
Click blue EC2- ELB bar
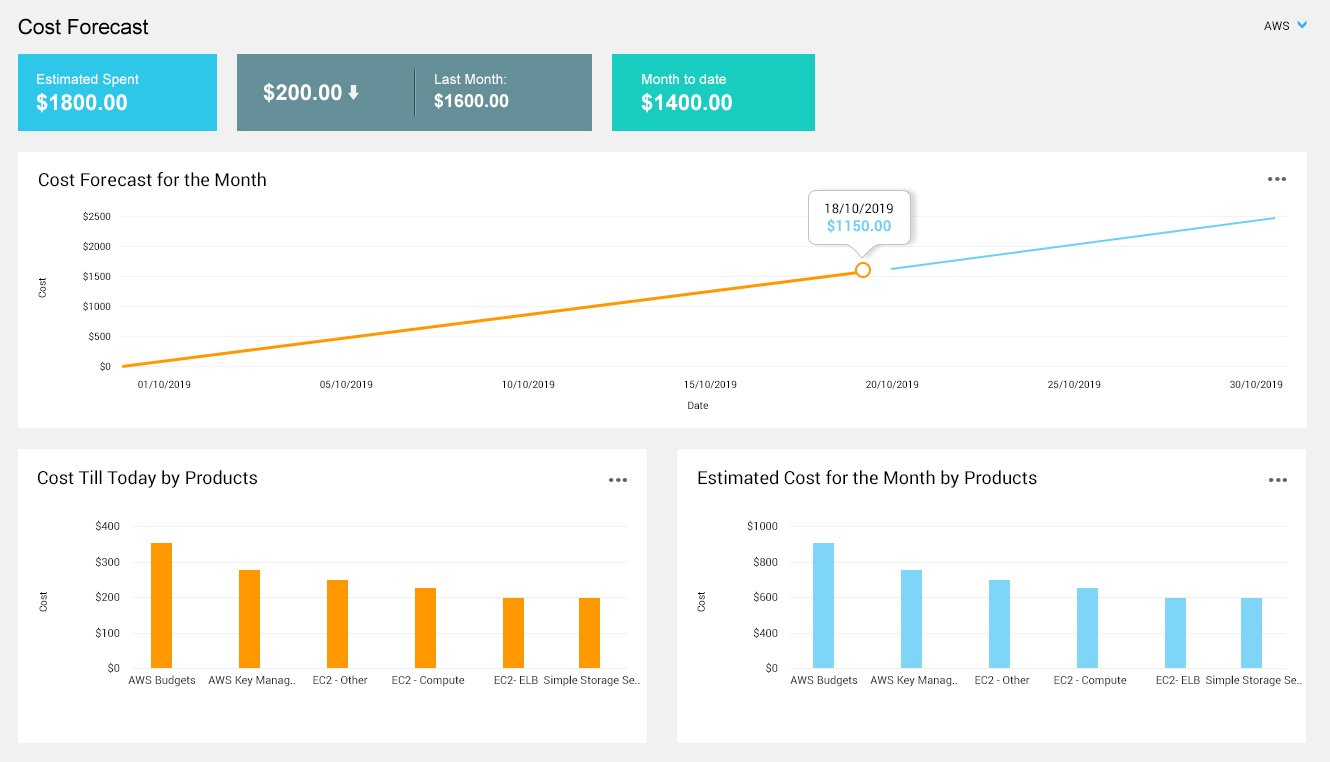click(x=1175, y=633)
